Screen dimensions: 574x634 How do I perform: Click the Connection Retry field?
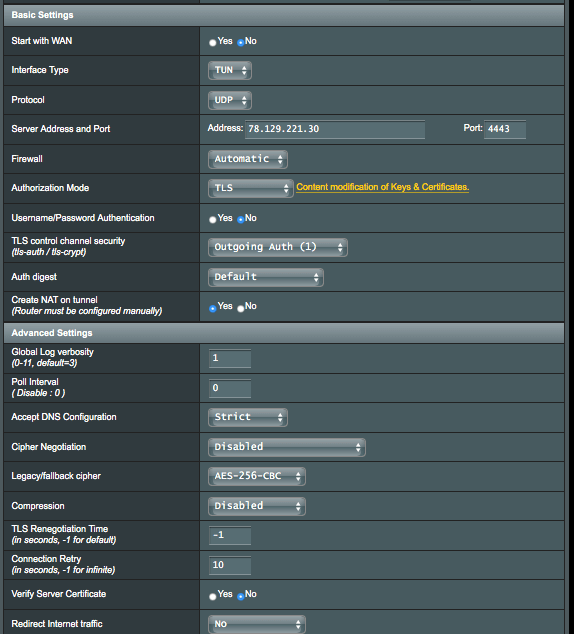click(230, 565)
